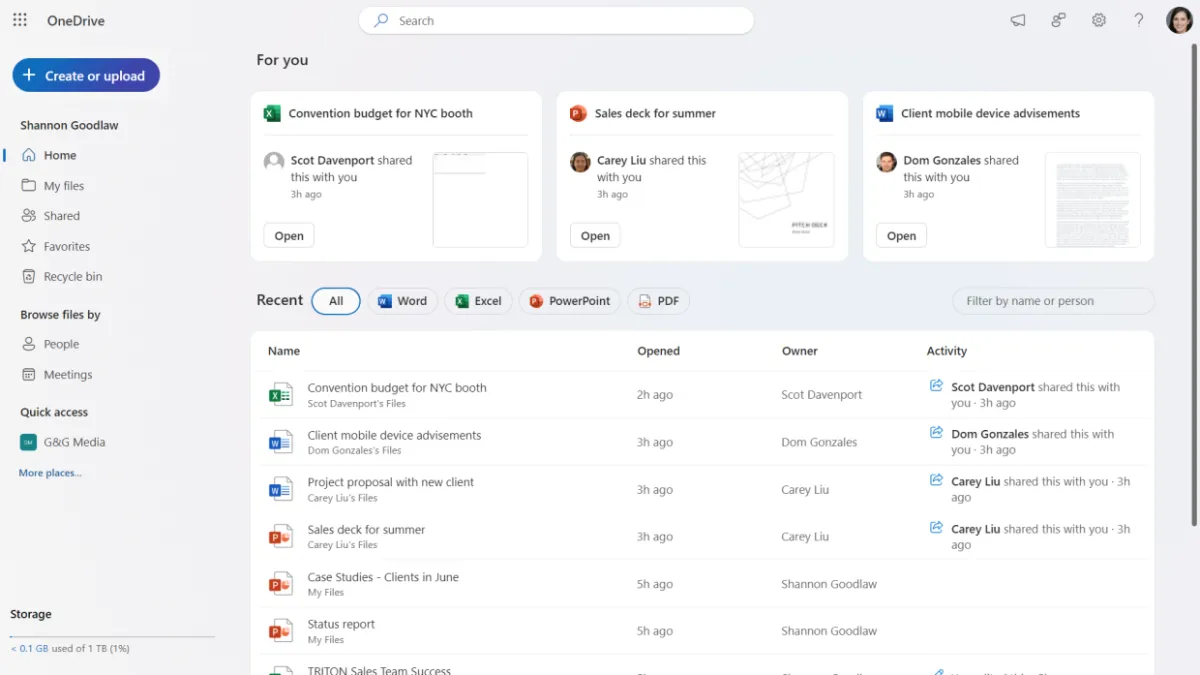The height and width of the screenshot is (675, 1200).
Task: Click share icon in Project proposal activity
Action: coord(936,480)
